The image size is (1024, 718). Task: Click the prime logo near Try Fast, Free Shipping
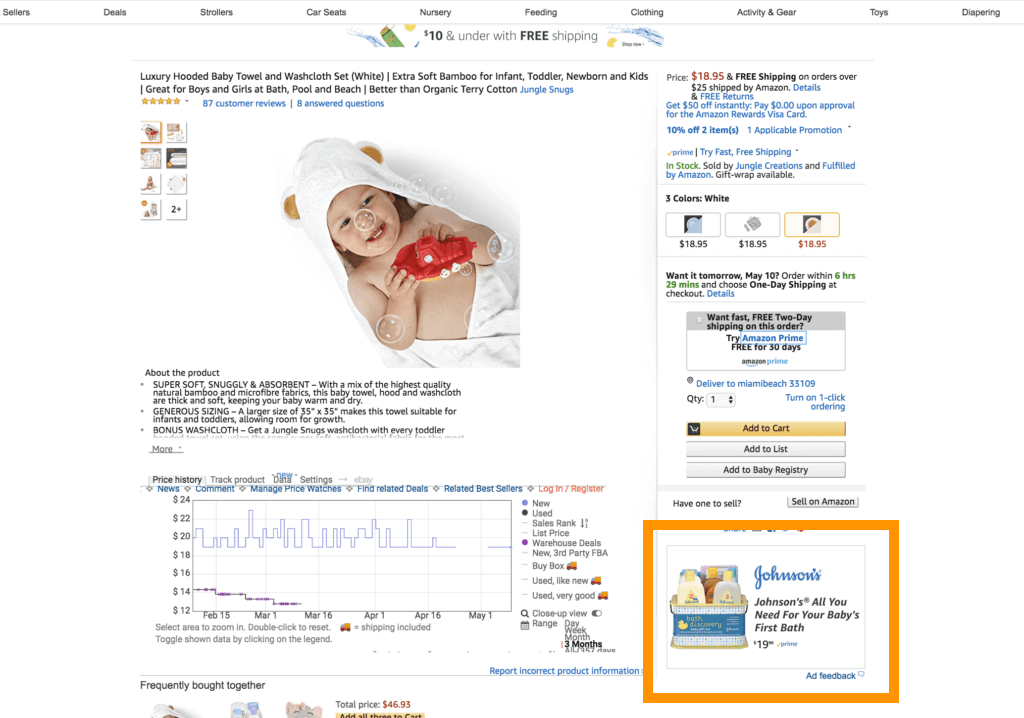(680, 152)
